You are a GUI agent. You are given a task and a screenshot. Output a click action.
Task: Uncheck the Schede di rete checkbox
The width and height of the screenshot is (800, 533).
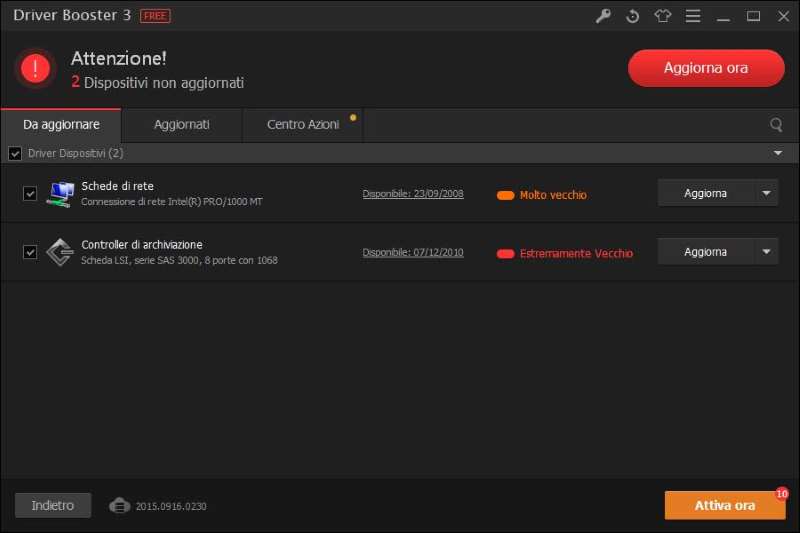click(x=30, y=194)
